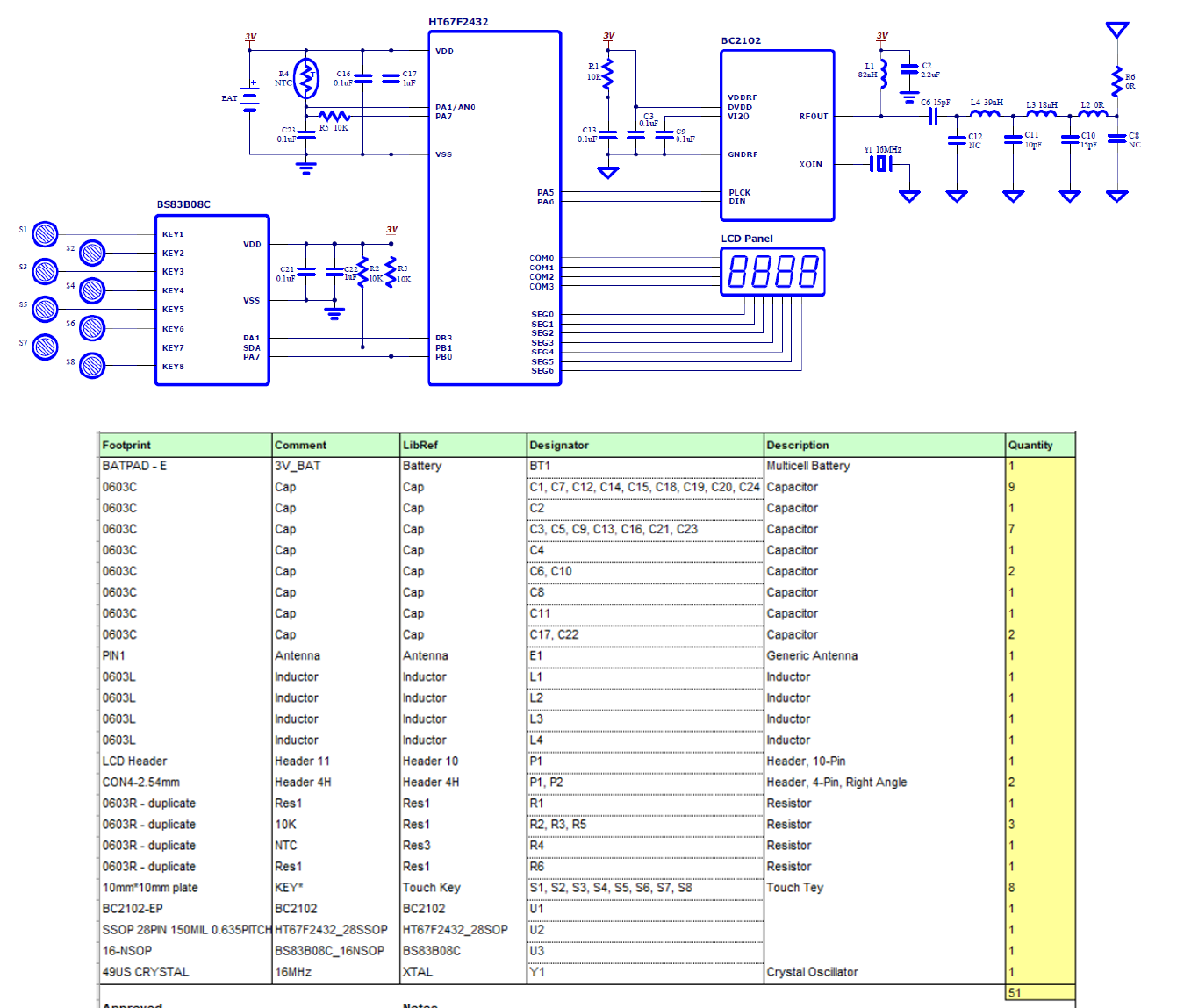
Task: Select the R6 0R resistor symbol
Action: [1116, 82]
